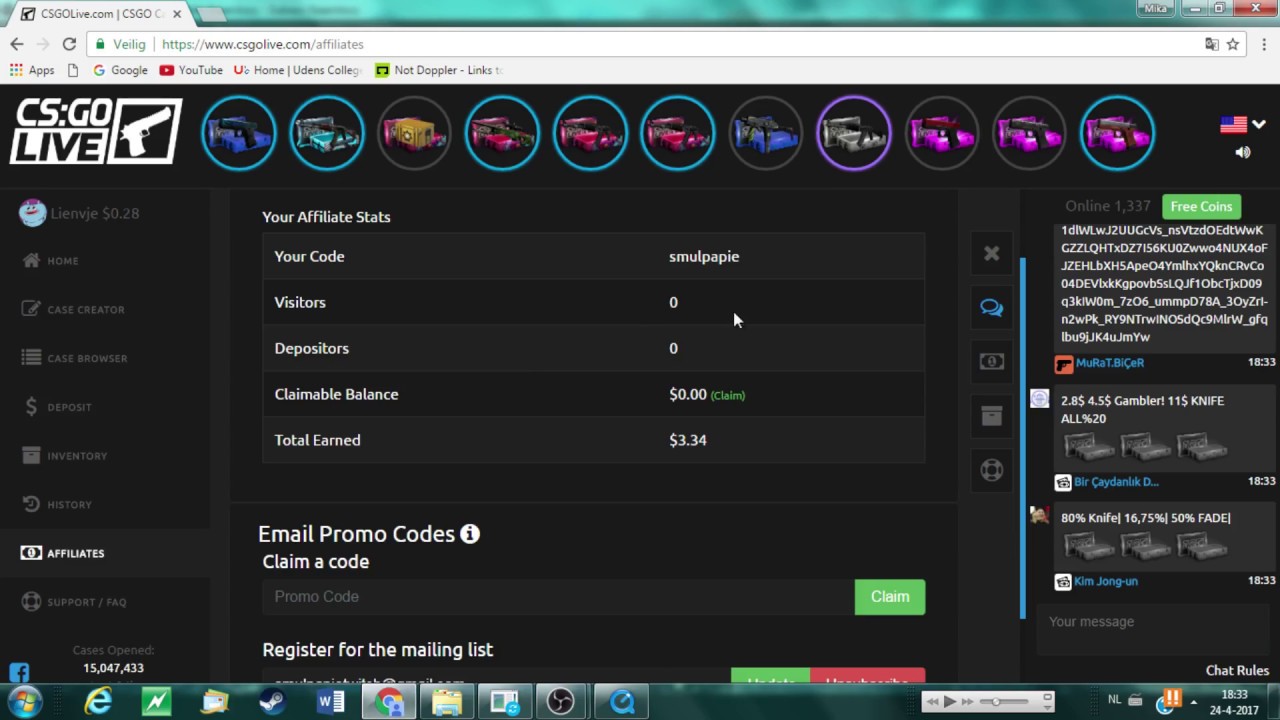Adjust the taskbar media volume slider
The width and height of the screenshot is (1280, 720).
tap(1005, 701)
